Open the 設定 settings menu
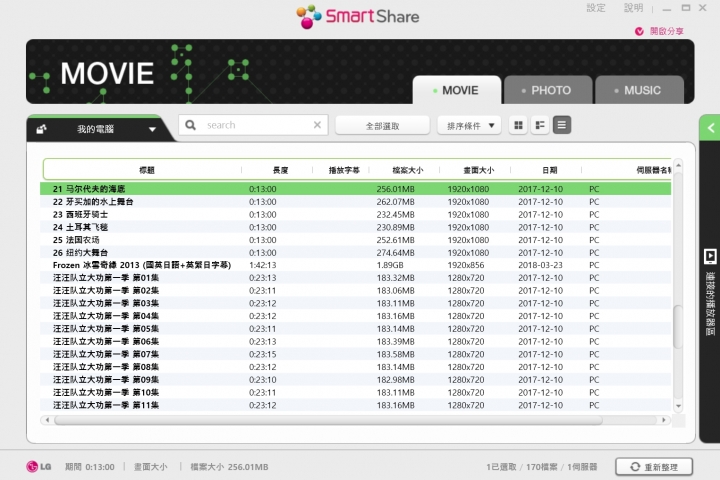 click(596, 8)
